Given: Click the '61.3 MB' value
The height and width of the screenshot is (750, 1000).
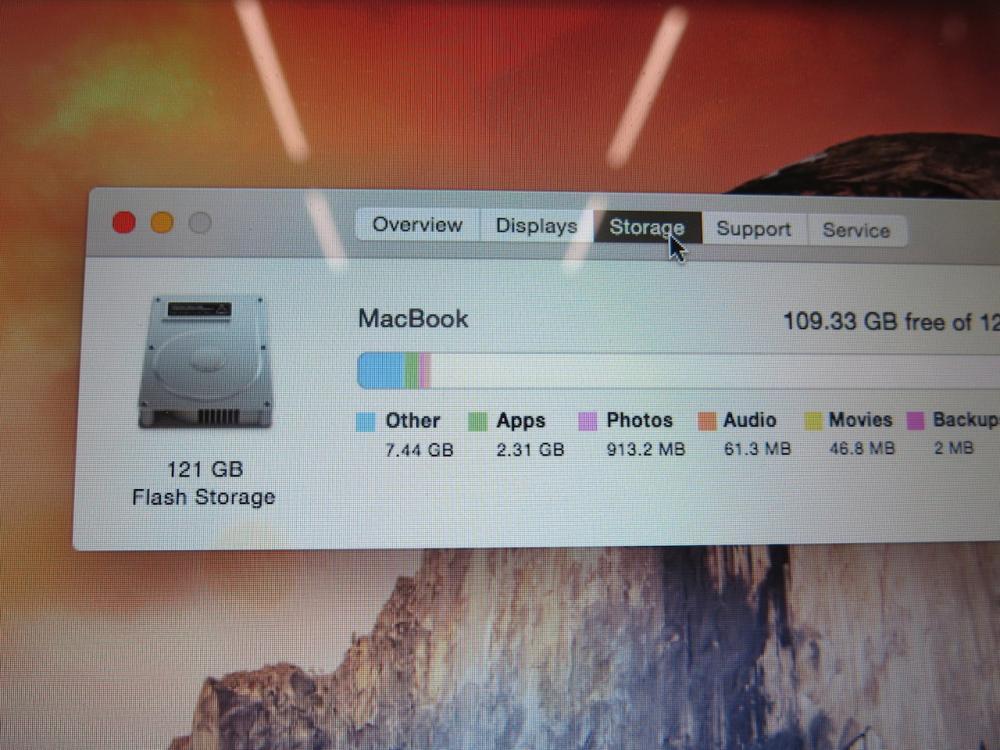Looking at the screenshot, I should [757, 448].
